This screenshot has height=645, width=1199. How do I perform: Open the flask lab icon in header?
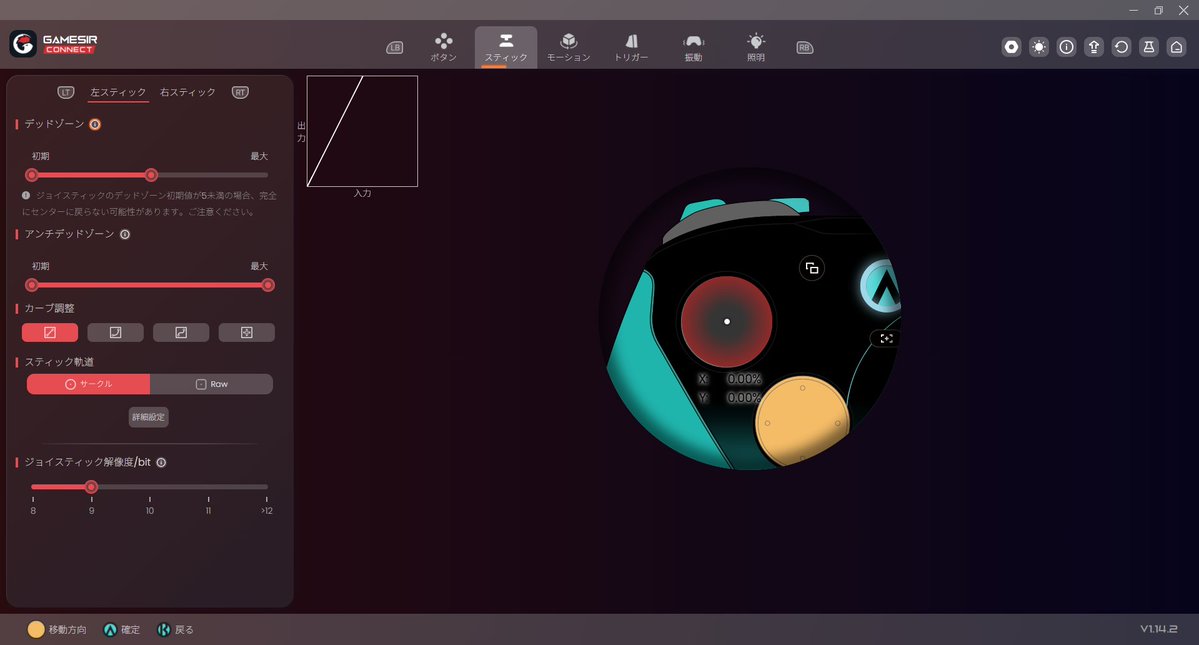point(1149,47)
